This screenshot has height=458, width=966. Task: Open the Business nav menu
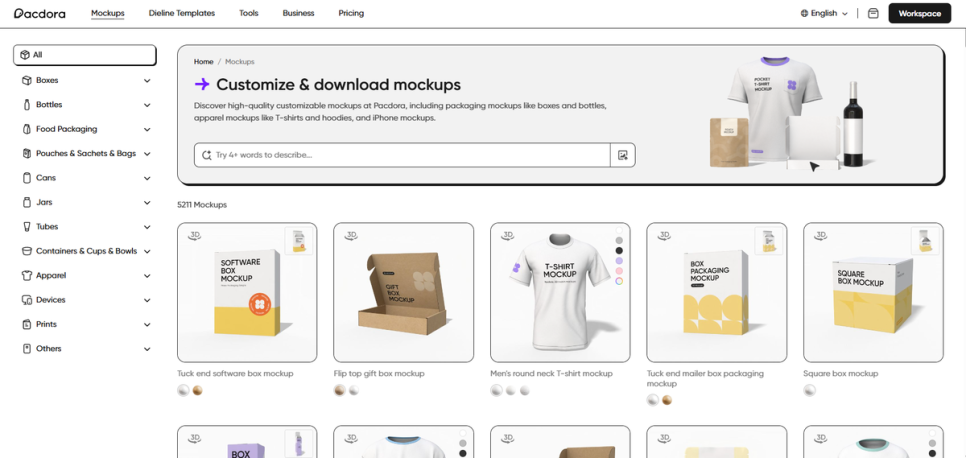298,13
